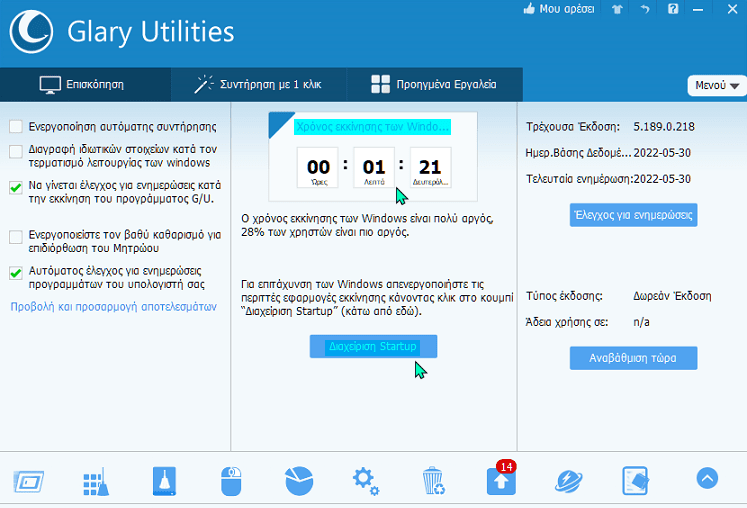Open the context menu manager mouse icon

pos(232,481)
